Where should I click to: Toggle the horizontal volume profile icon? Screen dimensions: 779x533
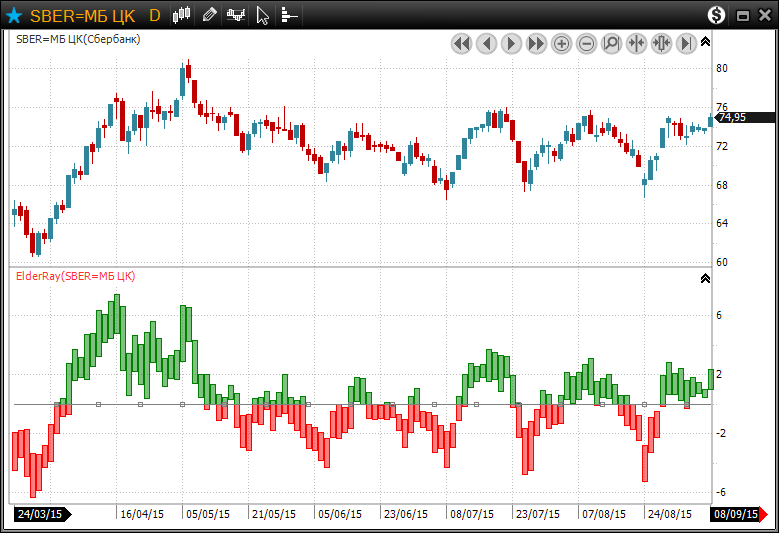coord(288,15)
